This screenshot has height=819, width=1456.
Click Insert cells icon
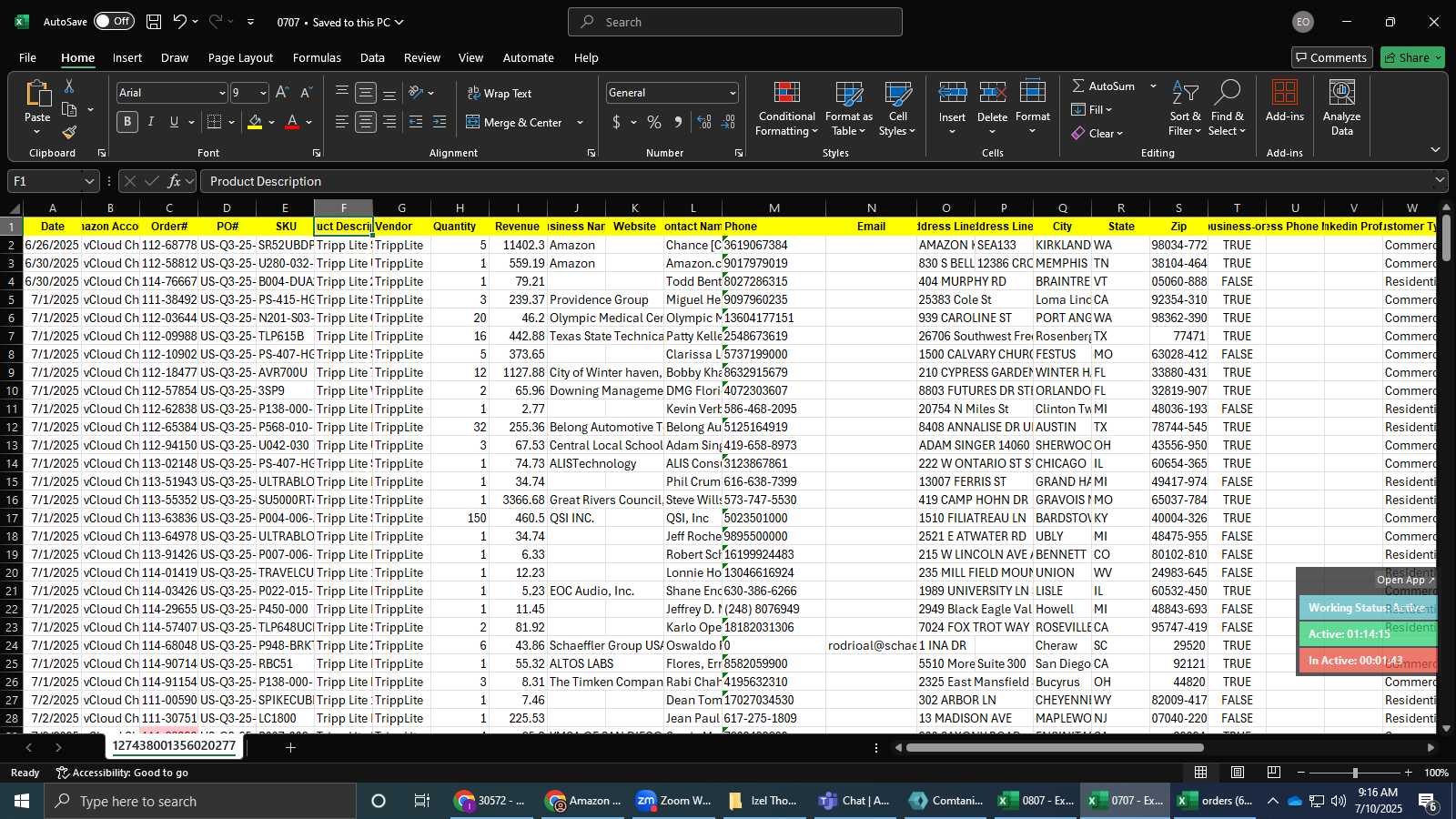click(x=952, y=93)
